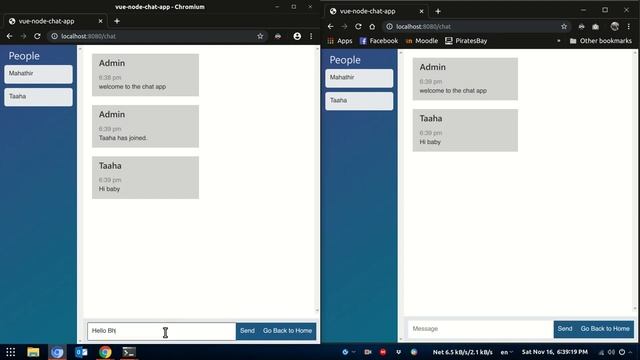Open profile globe avatar in right window
640x360 pixels.
pos(615,27)
